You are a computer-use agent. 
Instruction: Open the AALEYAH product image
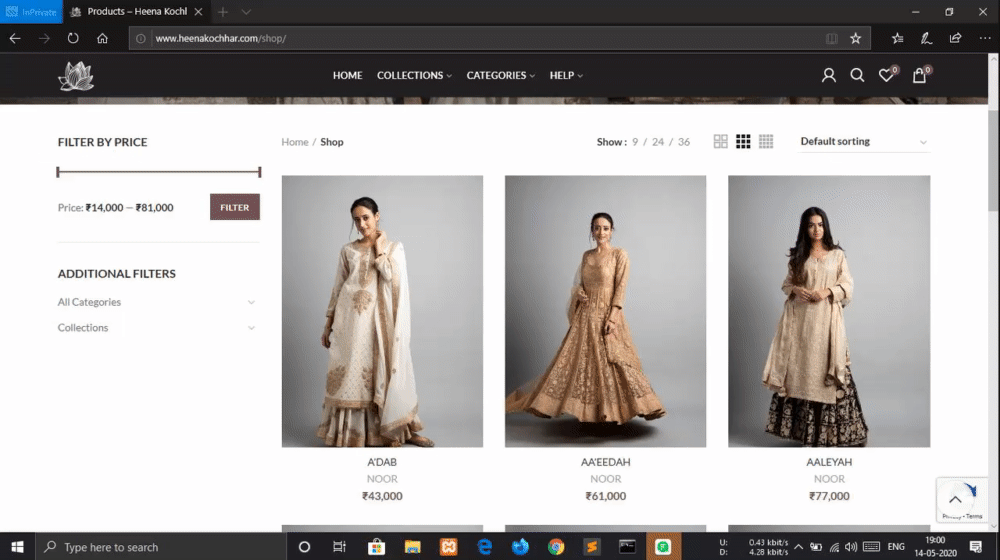click(x=829, y=311)
